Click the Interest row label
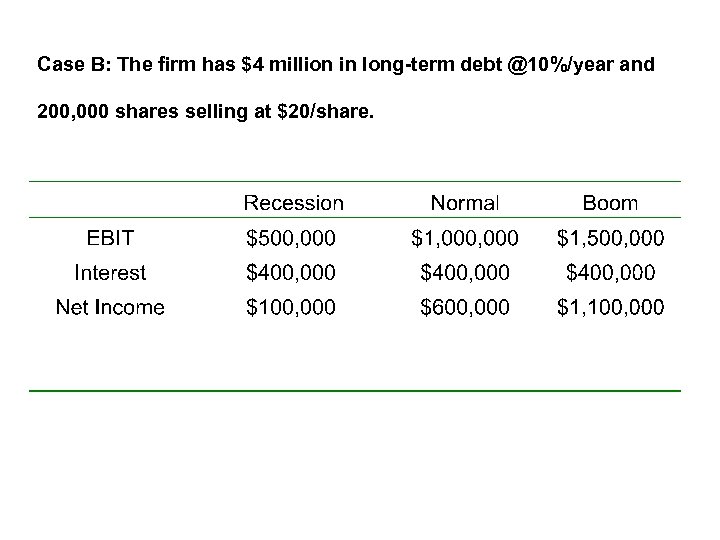This screenshot has height=540, width=720. click(110, 272)
